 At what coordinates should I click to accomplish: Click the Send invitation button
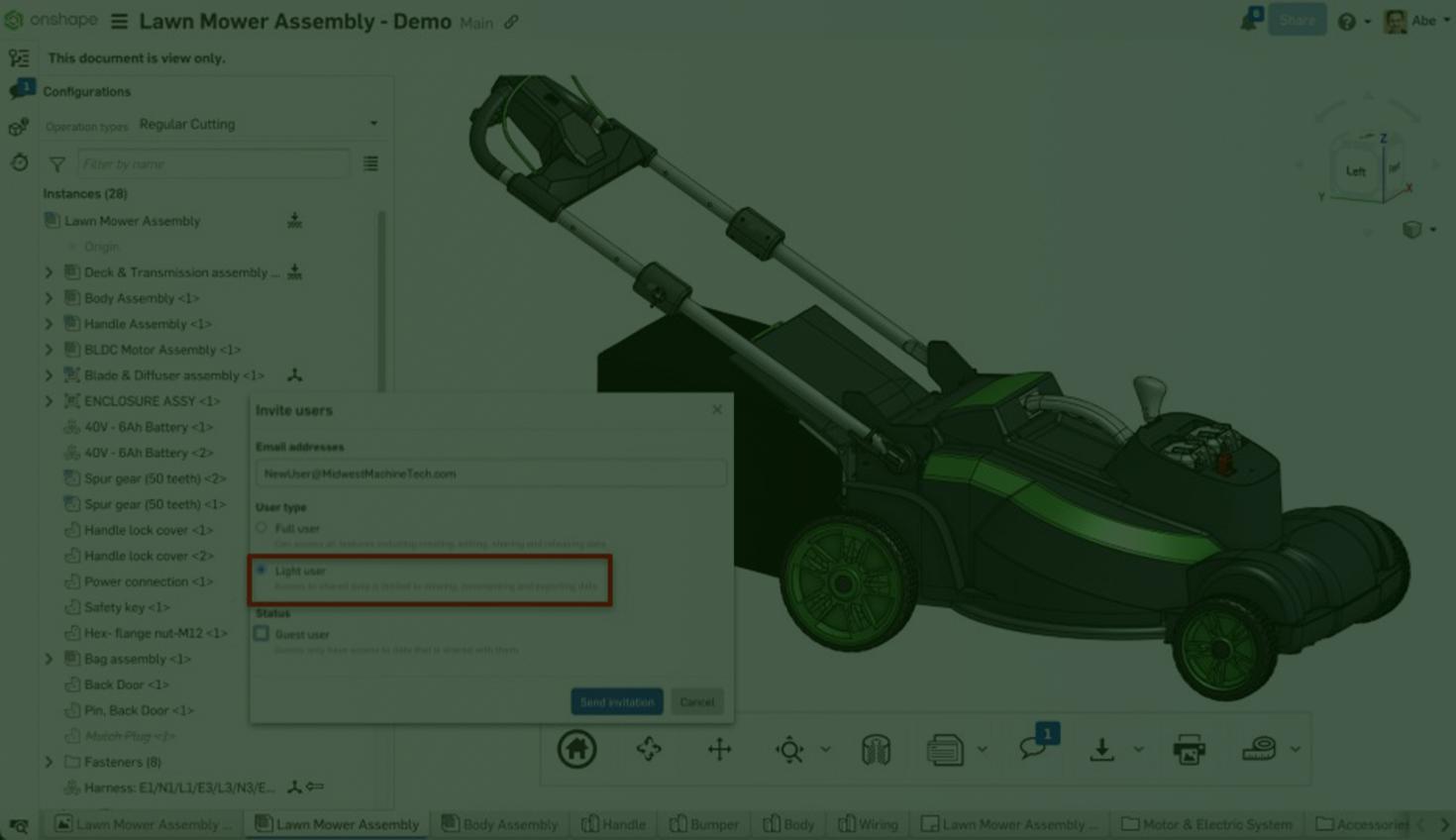(616, 701)
